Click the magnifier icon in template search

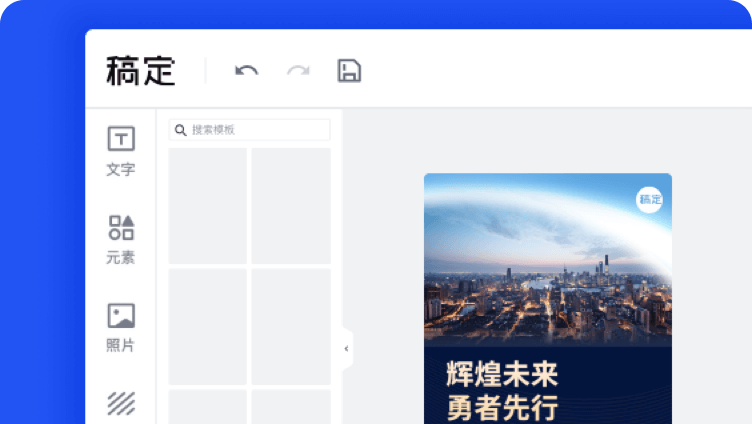(x=181, y=130)
